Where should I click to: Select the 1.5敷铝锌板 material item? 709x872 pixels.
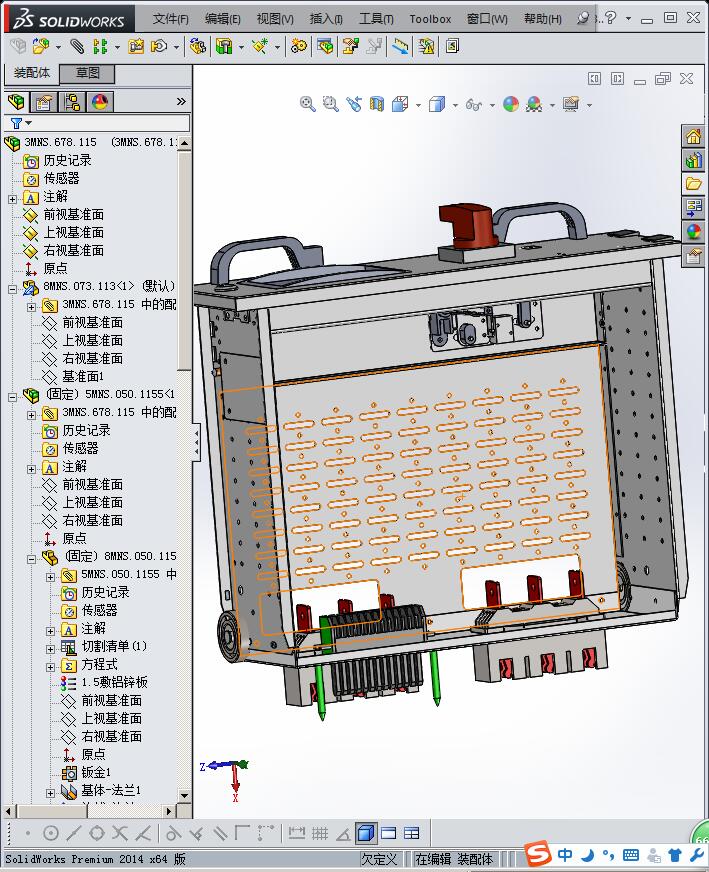[x=114, y=682]
